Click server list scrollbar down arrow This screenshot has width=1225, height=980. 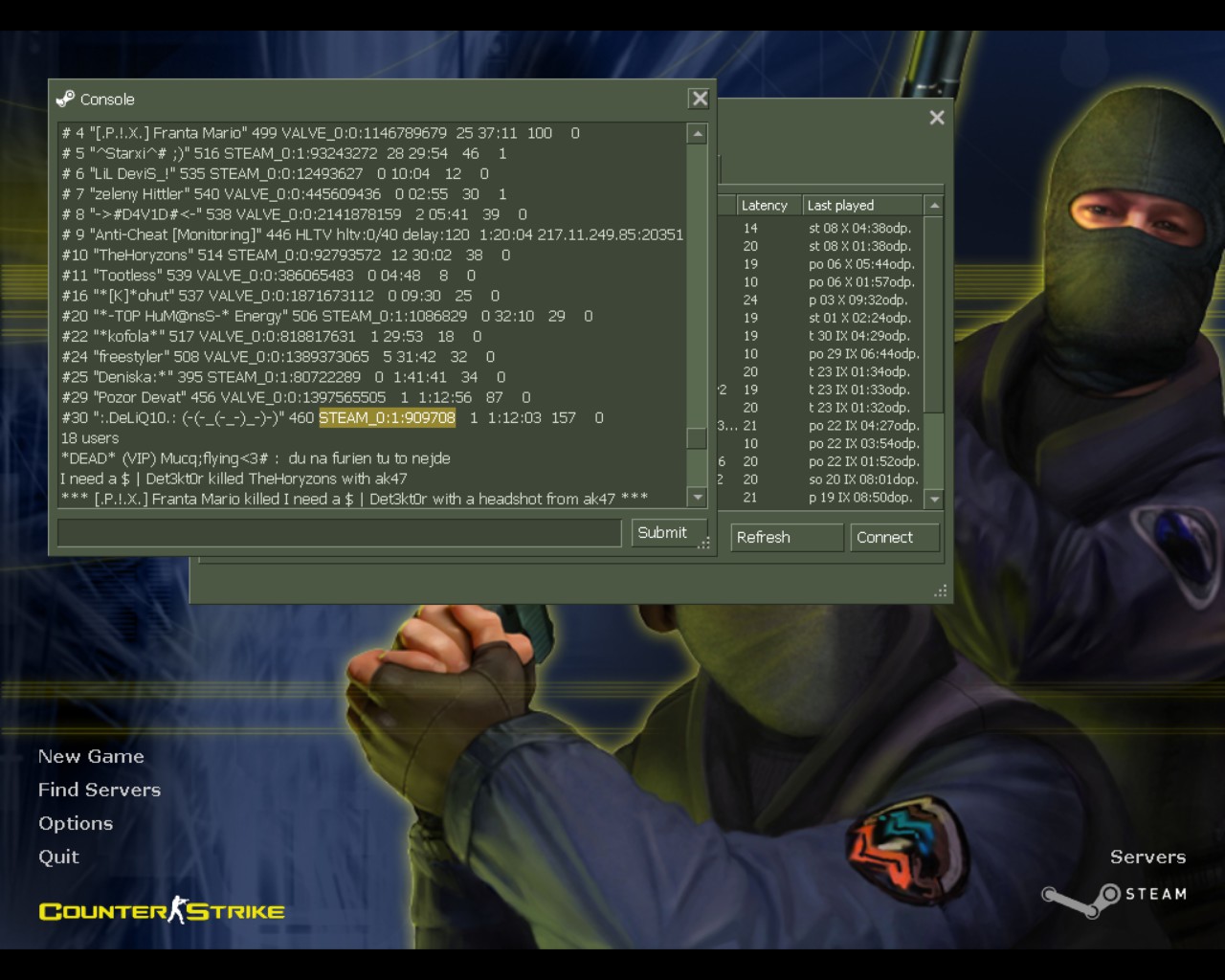935,499
